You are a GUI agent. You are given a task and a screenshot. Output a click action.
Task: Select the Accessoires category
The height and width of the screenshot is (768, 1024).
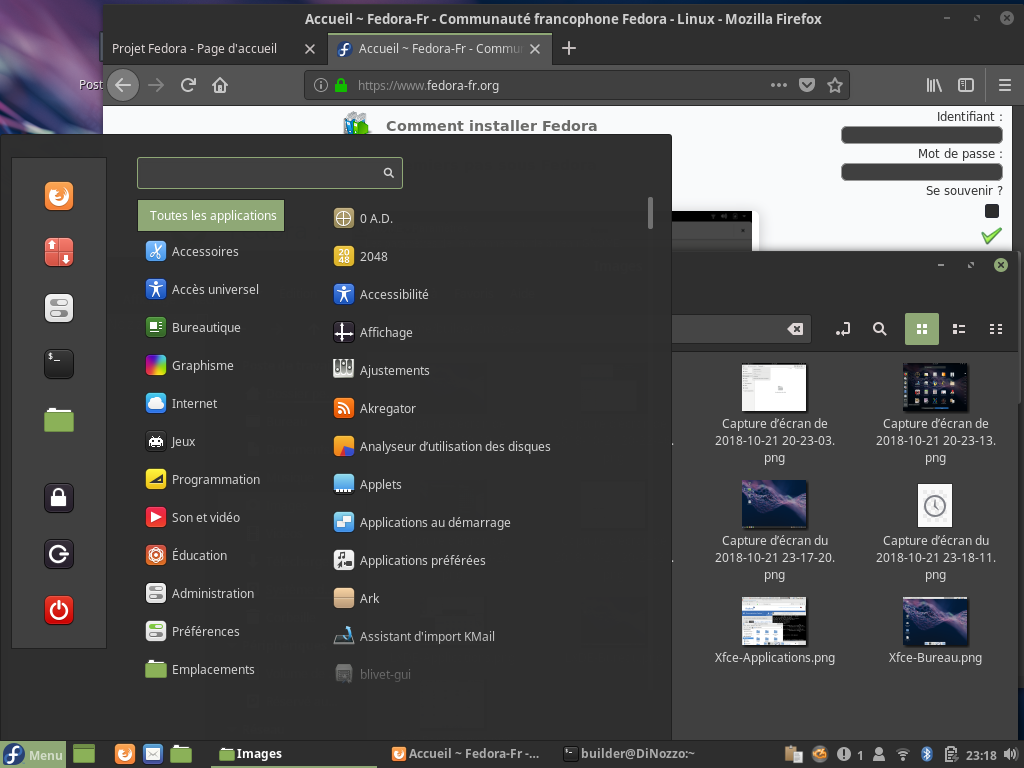(x=192, y=251)
